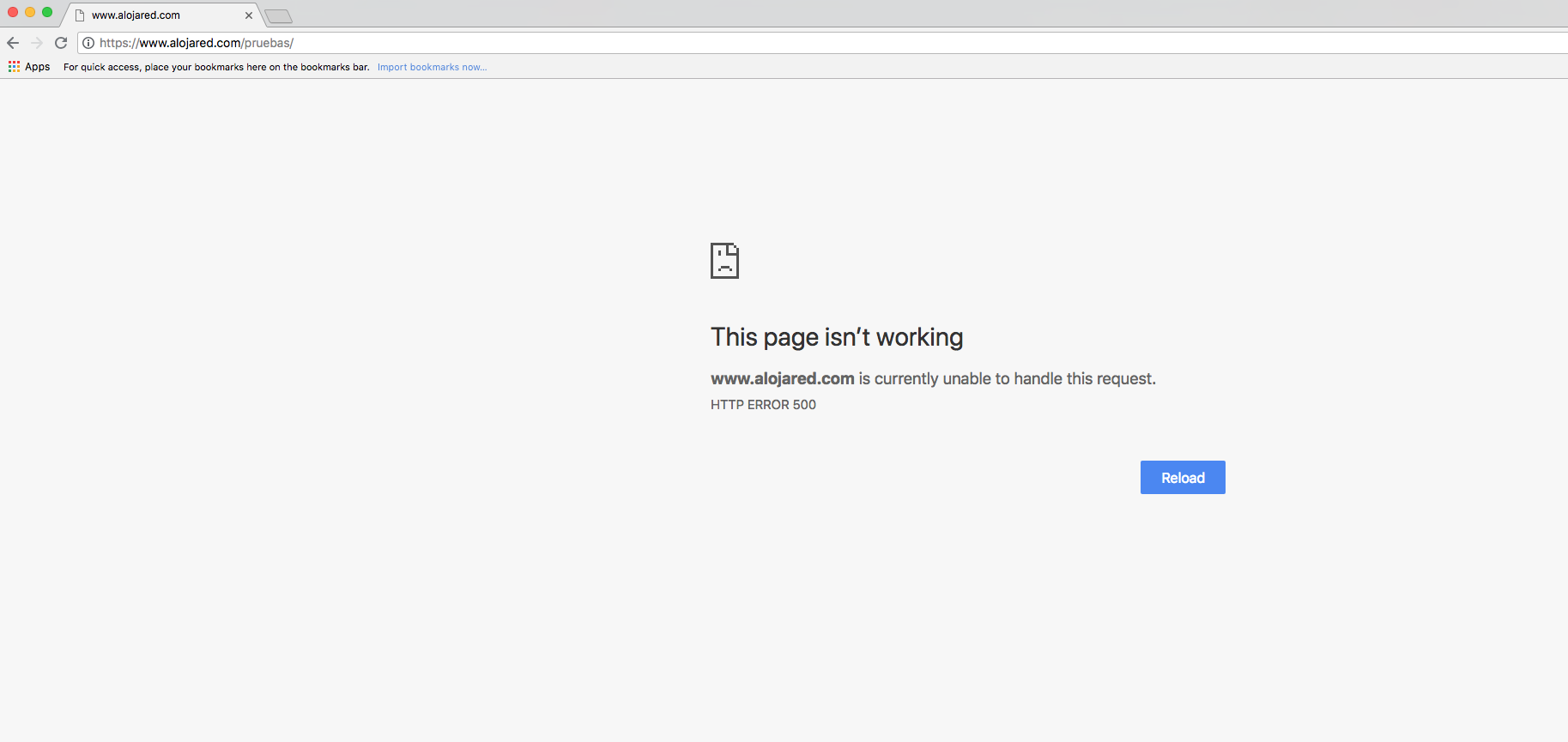Close the www.alojared.com tab
The height and width of the screenshot is (742, 1568).
click(x=249, y=15)
